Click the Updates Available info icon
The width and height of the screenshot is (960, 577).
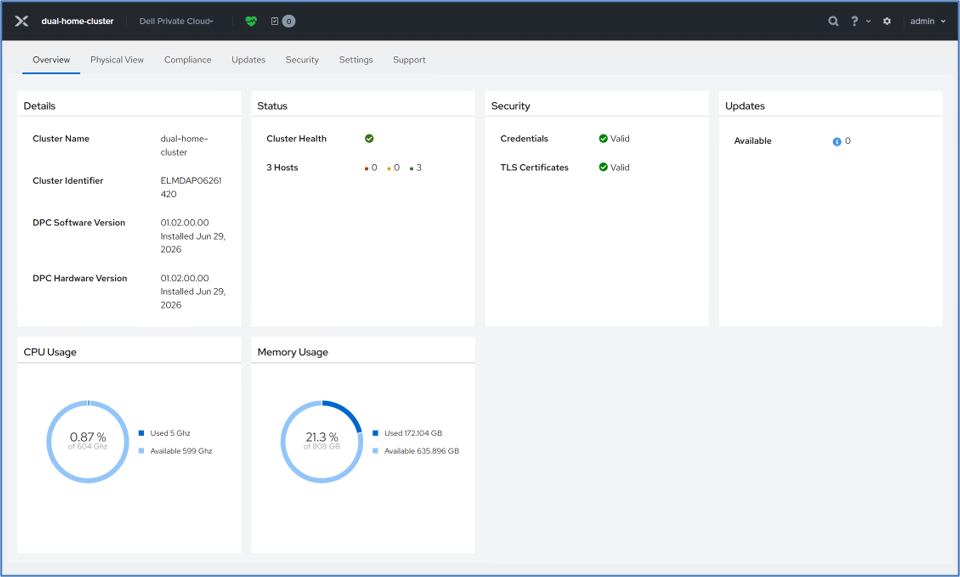coord(837,141)
